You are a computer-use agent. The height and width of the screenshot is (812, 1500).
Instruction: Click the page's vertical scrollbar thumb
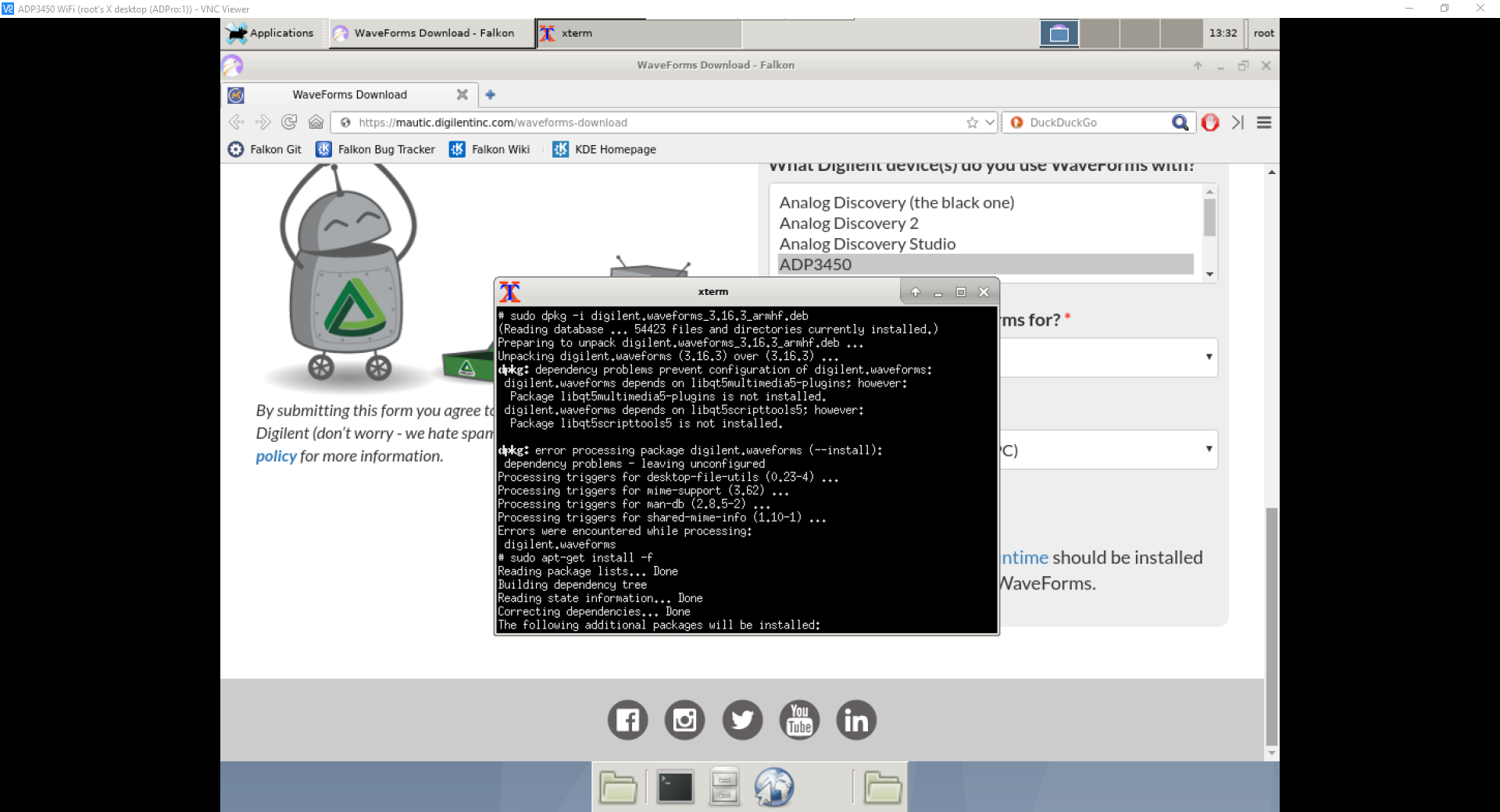tap(1271, 626)
